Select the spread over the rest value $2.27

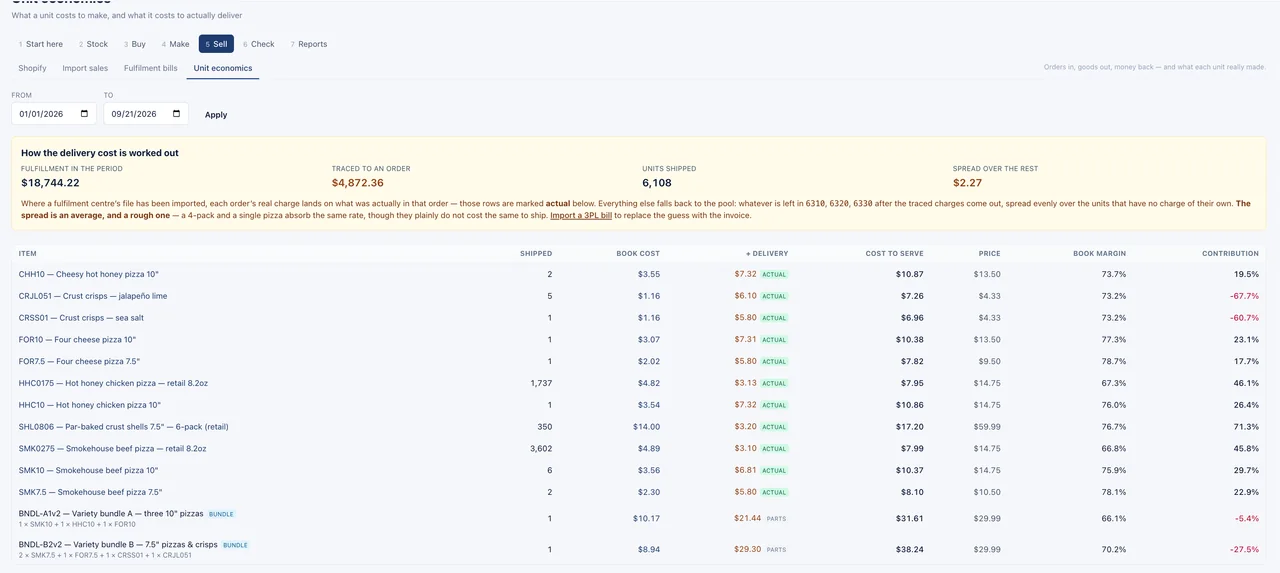click(967, 183)
